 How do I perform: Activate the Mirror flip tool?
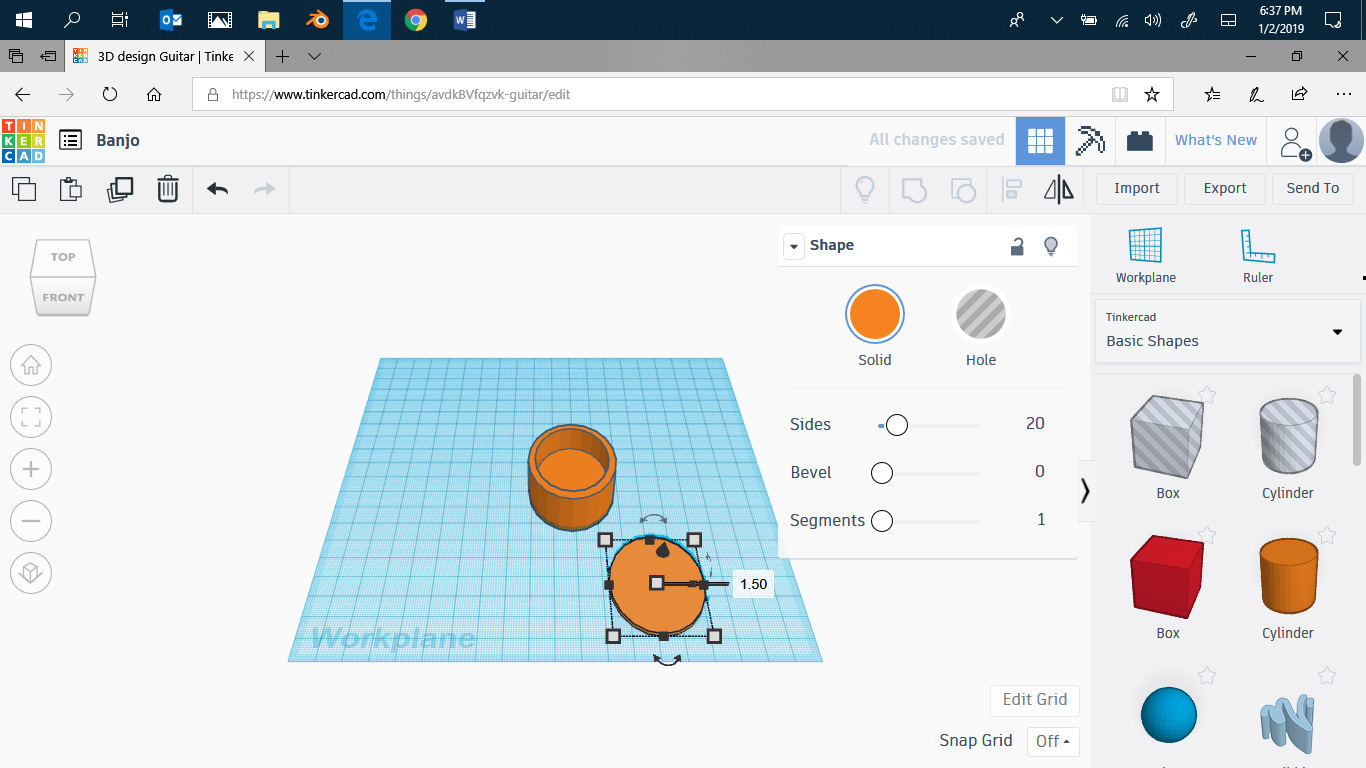point(1059,188)
